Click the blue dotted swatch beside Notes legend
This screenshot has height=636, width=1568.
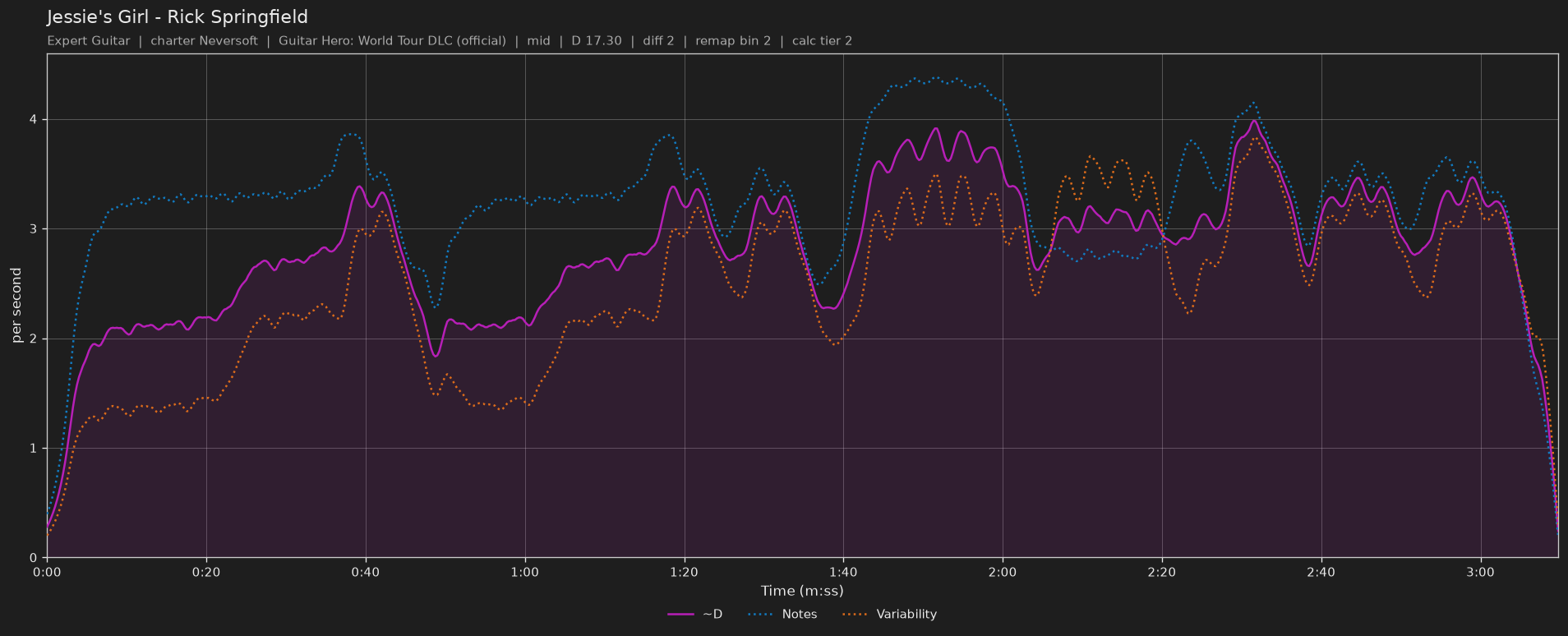point(761,615)
